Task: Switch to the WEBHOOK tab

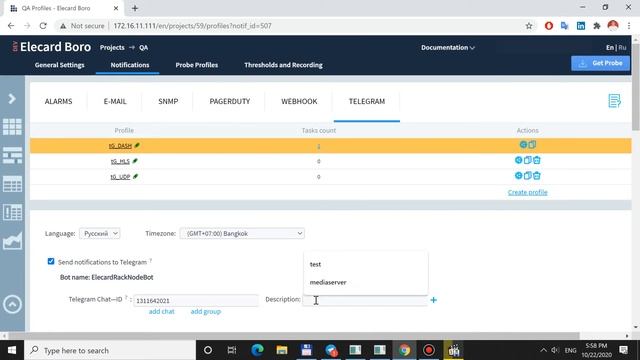Action: 299,101
